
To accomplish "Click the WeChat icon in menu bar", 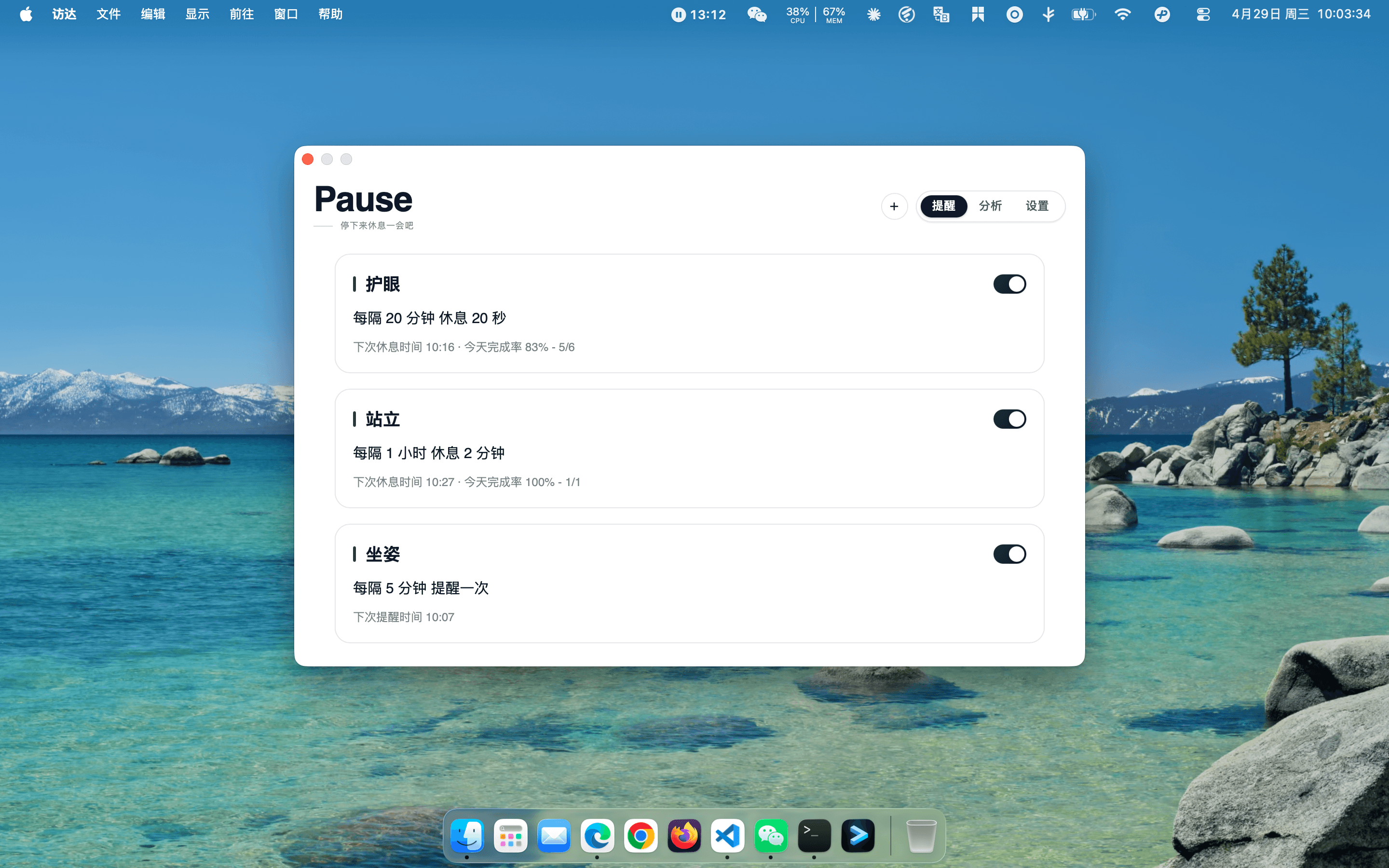I will point(757,14).
